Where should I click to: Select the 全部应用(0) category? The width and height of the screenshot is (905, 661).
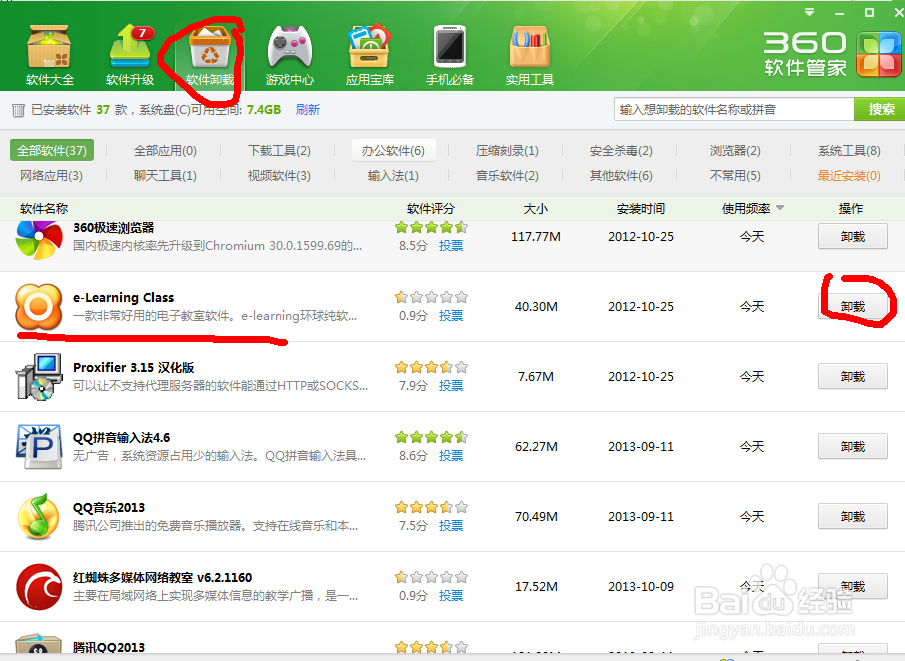(x=165, y=151)
